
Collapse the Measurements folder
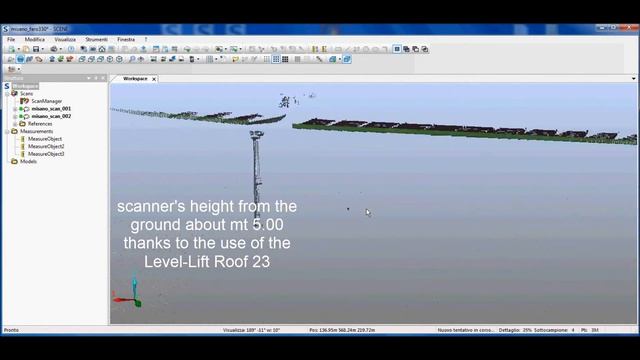point(7,131)
